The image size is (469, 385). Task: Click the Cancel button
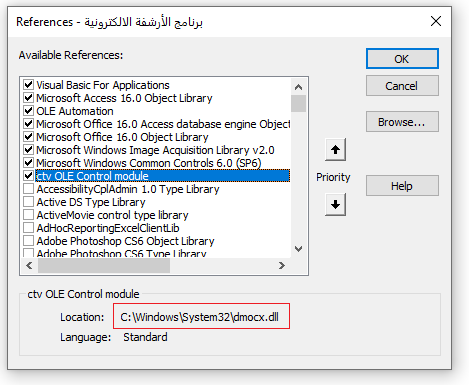(x=402, y=86)
